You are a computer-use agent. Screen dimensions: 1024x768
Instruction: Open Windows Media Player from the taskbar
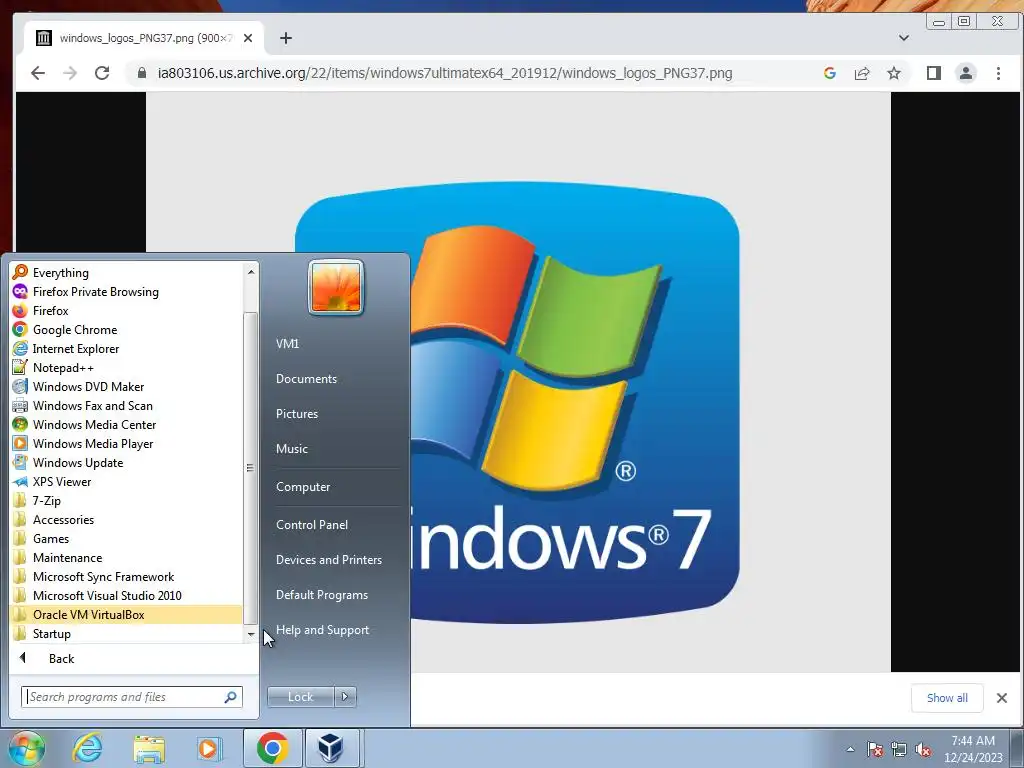click(x=210, y=748)
